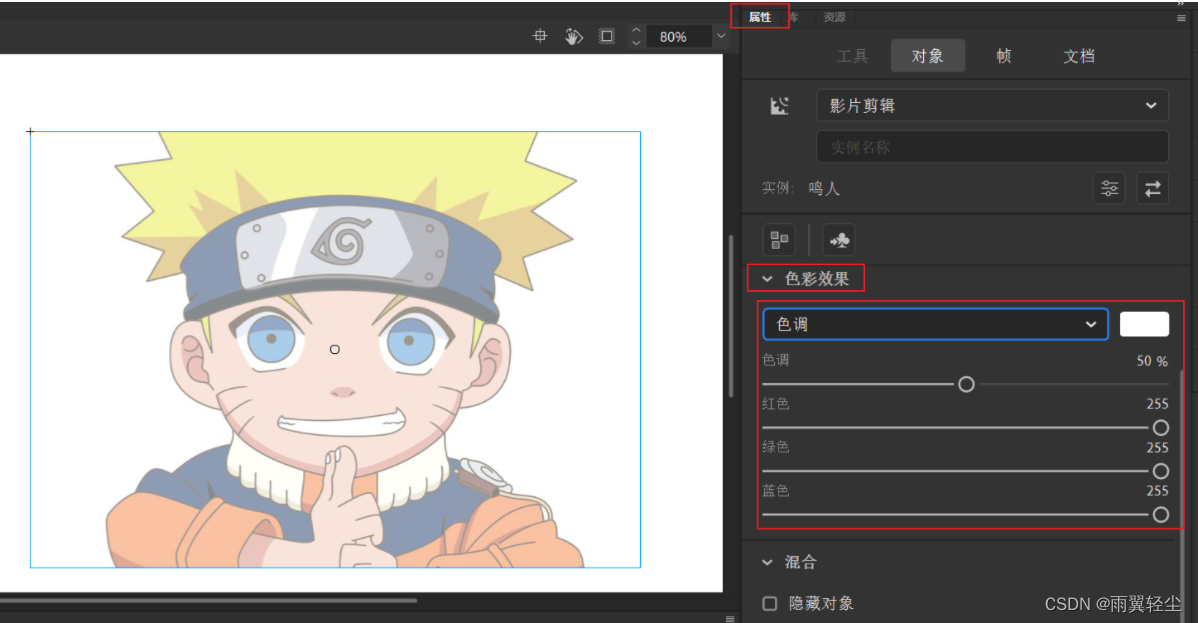Click the zoom stepper arrows
This screenshot has height=623, width=1198.
(636, 36)
